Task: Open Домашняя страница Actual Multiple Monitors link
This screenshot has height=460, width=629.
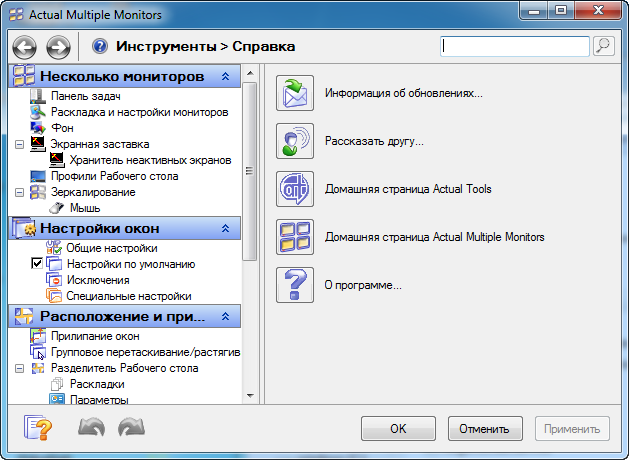Action: click(x=434, y=237)
